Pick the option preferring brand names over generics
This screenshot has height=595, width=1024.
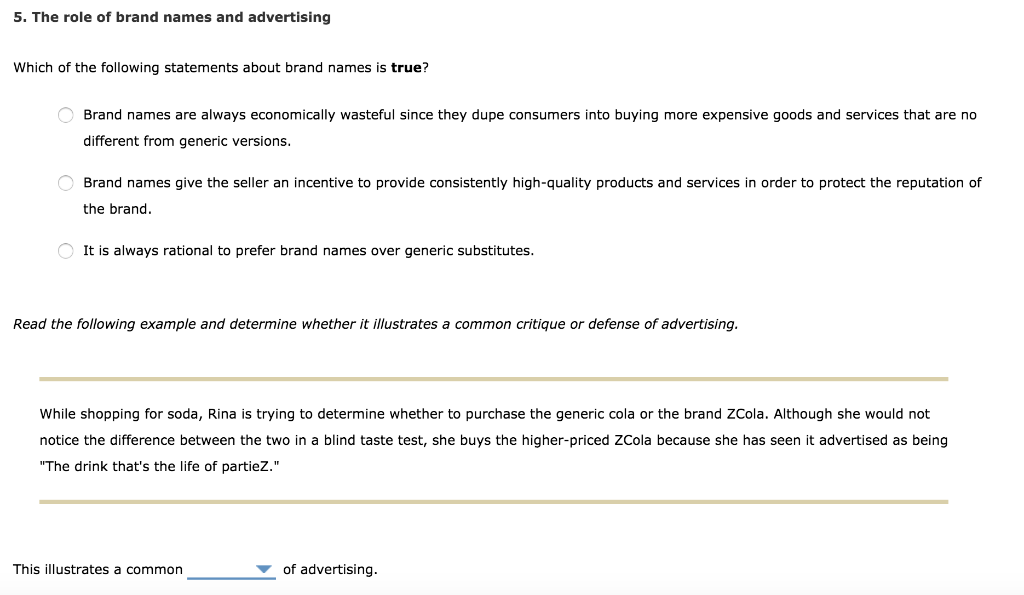point(65,250)
